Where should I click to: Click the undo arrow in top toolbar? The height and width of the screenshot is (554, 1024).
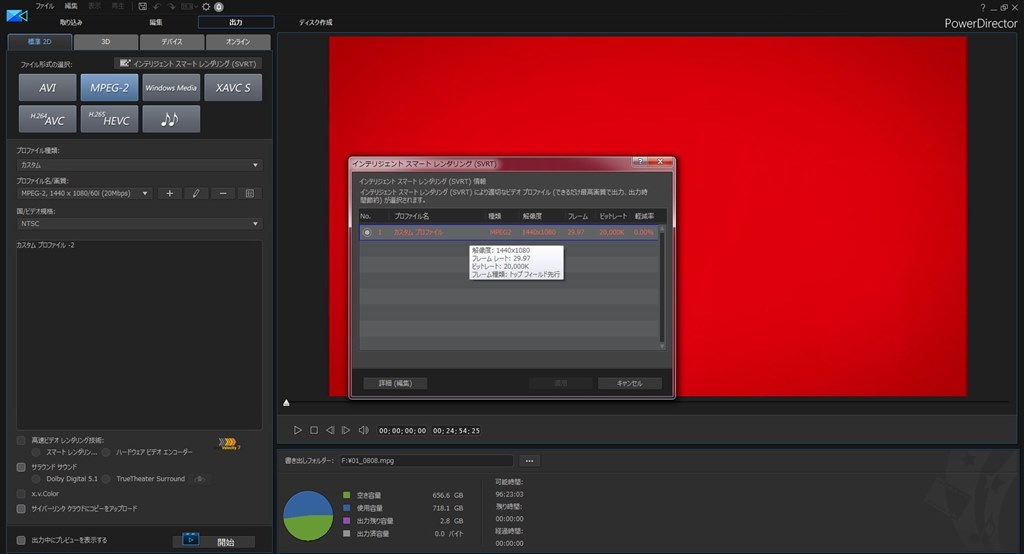click(157, 7)
